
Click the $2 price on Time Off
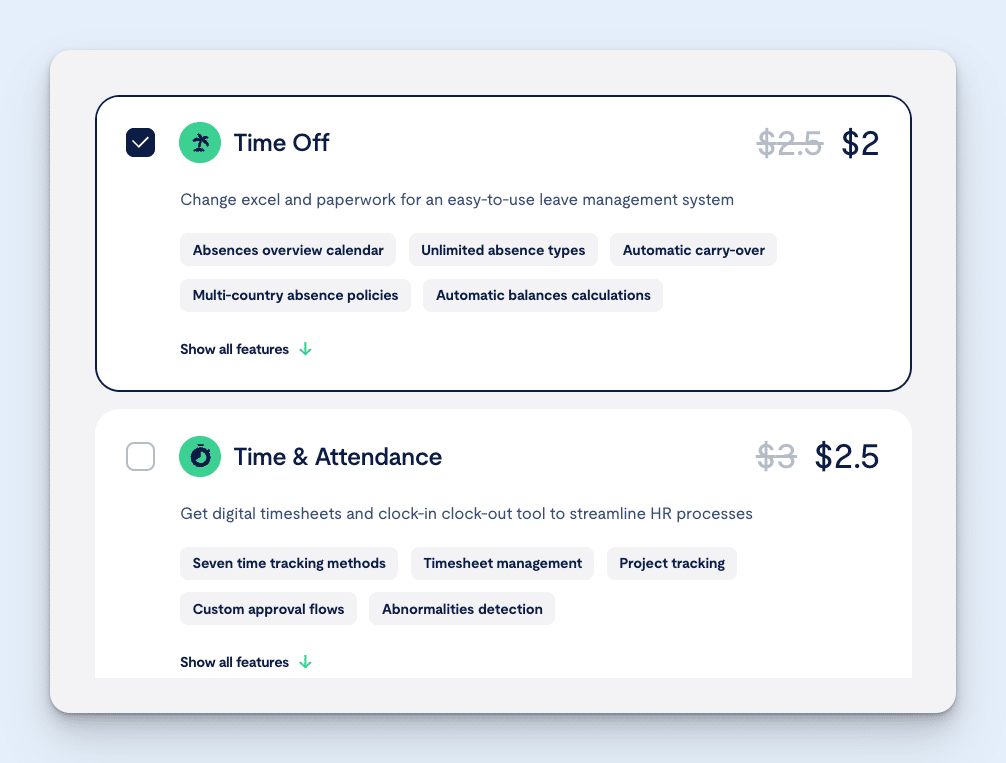pyautogui.click(x=860, y=143)
